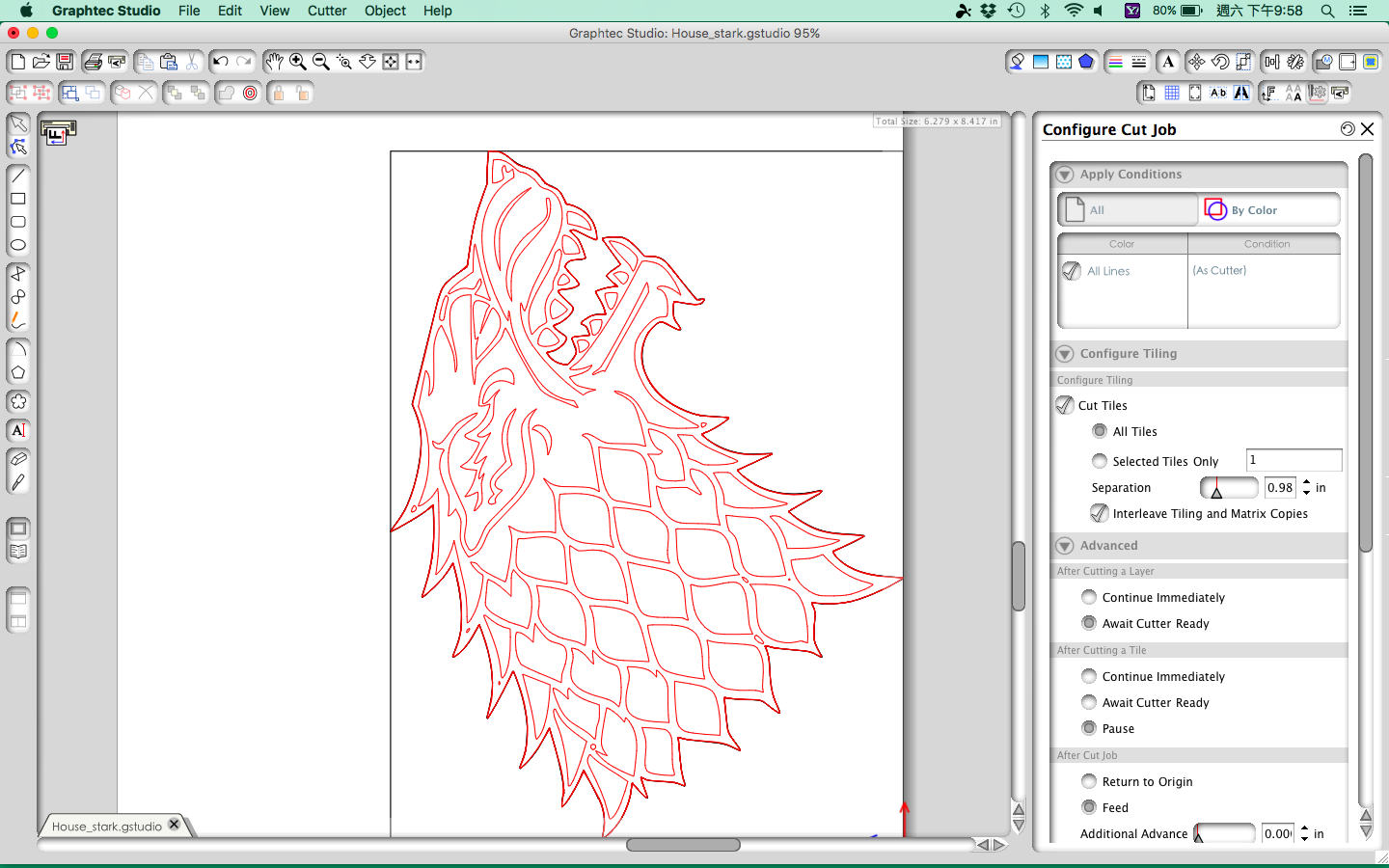Viewport: 1389px width, 868px height.
Task: Select the Rounded Rectangle tool
Action: pyautogui.click(x=18, y=222)
